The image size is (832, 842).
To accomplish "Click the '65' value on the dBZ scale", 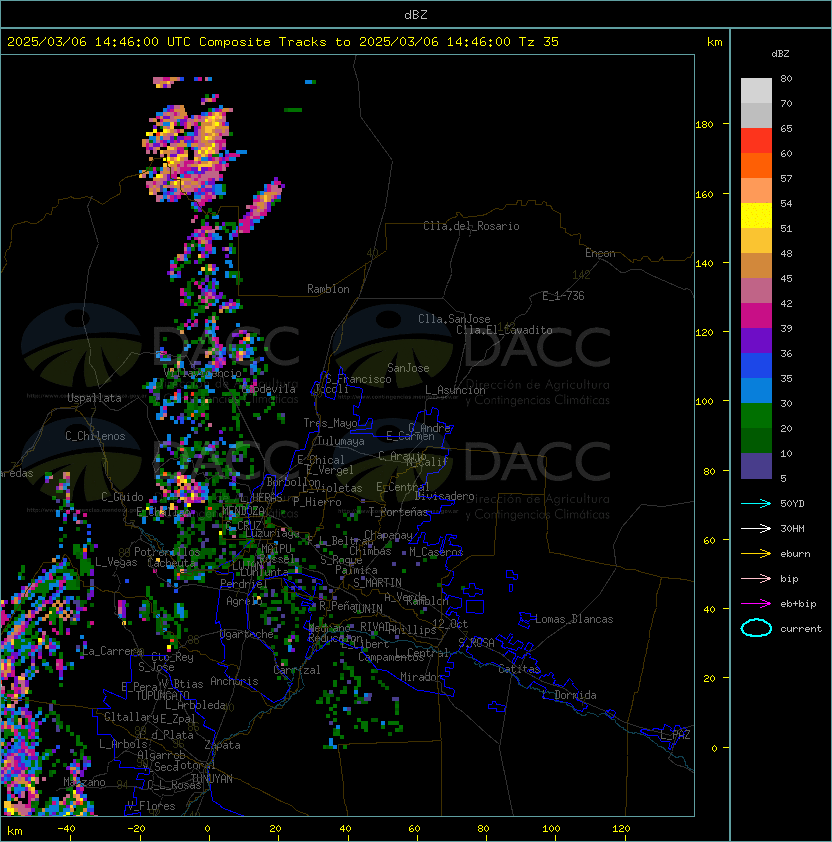I will 786,128.
